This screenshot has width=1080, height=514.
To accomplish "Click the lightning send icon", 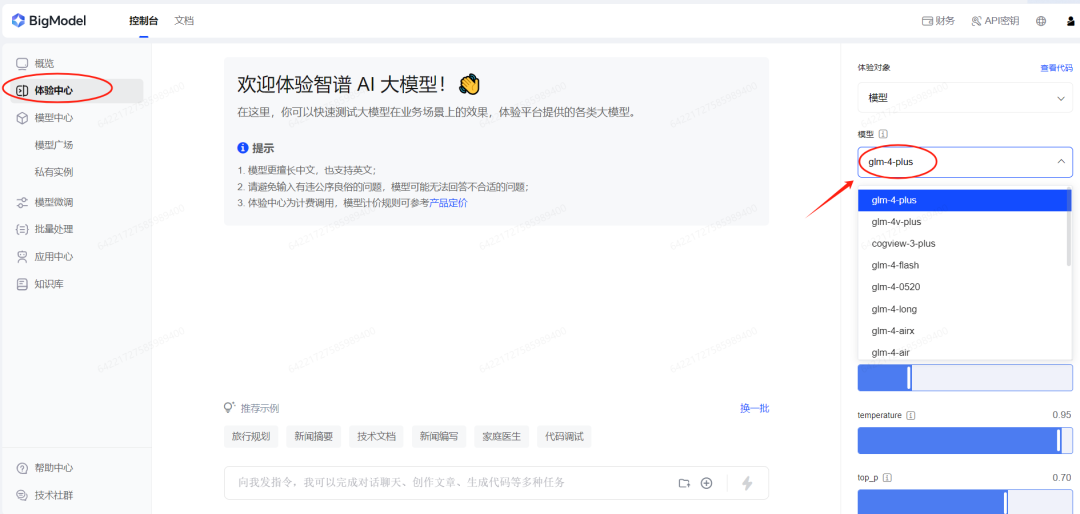I will click(747, 483).
